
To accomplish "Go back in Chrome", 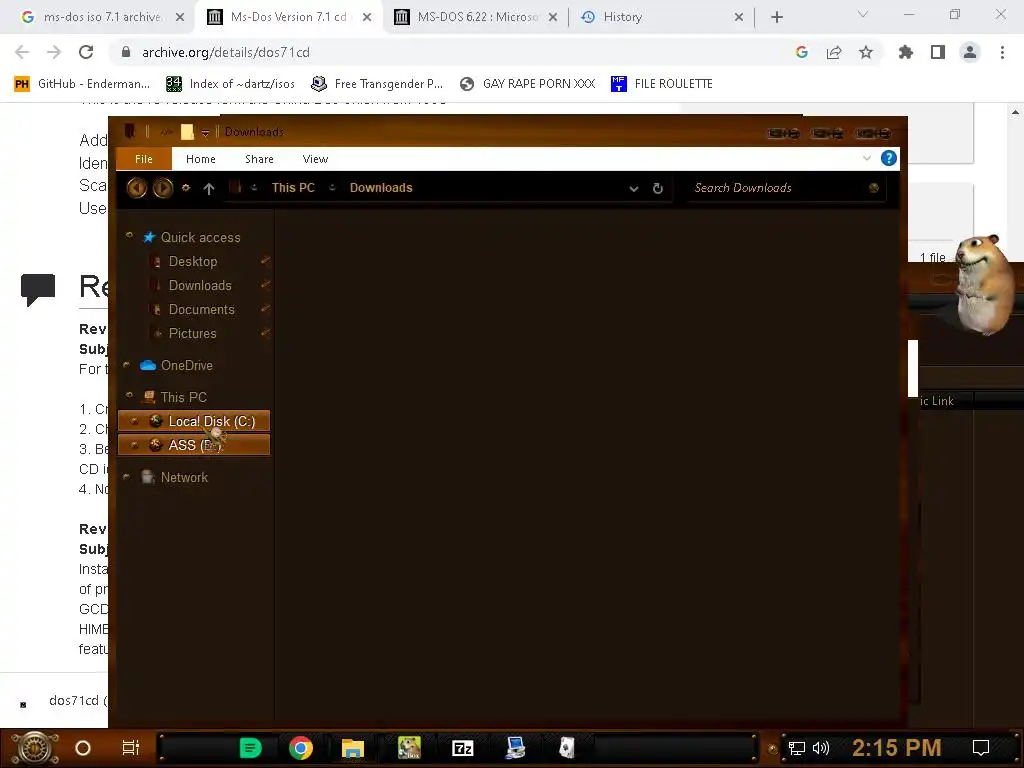I will pyautogui.click(x=22, y=52).
